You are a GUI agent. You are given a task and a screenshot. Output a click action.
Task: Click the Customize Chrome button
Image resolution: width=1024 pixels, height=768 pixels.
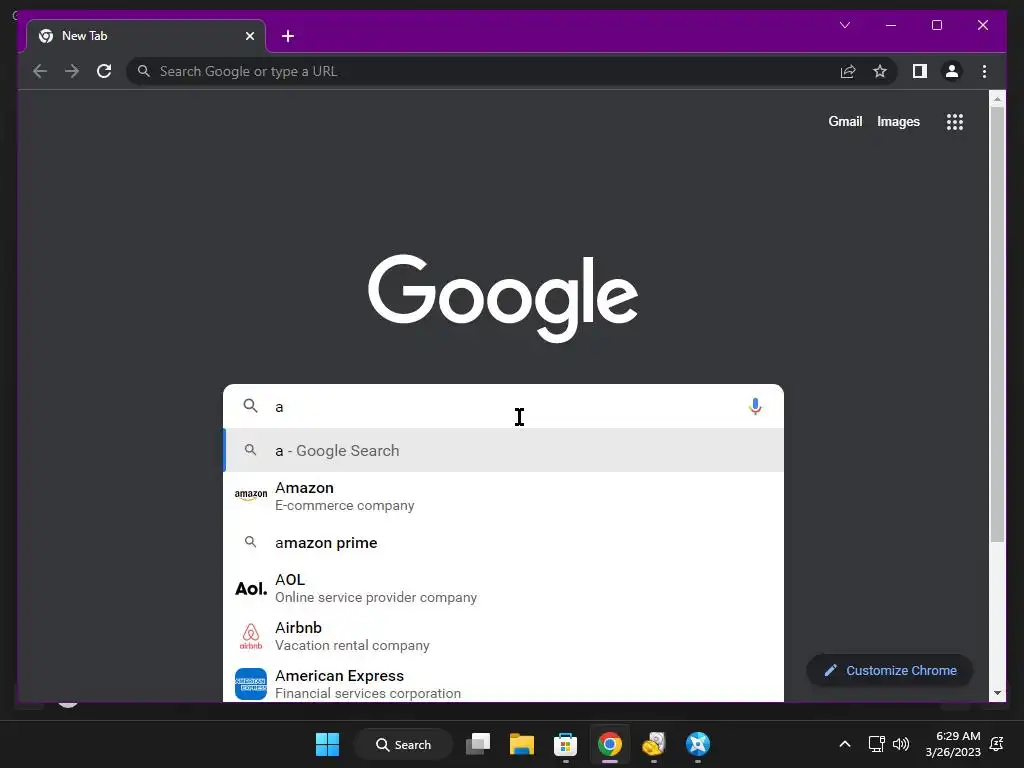click(889, 671)
